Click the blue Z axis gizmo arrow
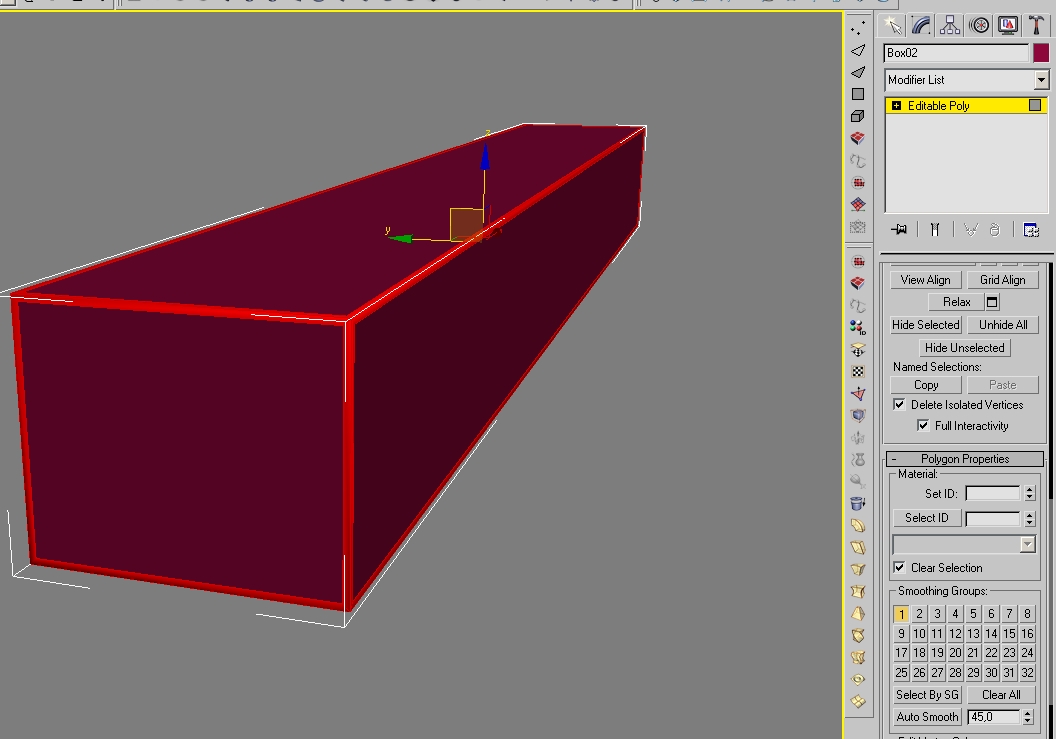This screenshot has height=739, width=1056. tap(485, 156)
